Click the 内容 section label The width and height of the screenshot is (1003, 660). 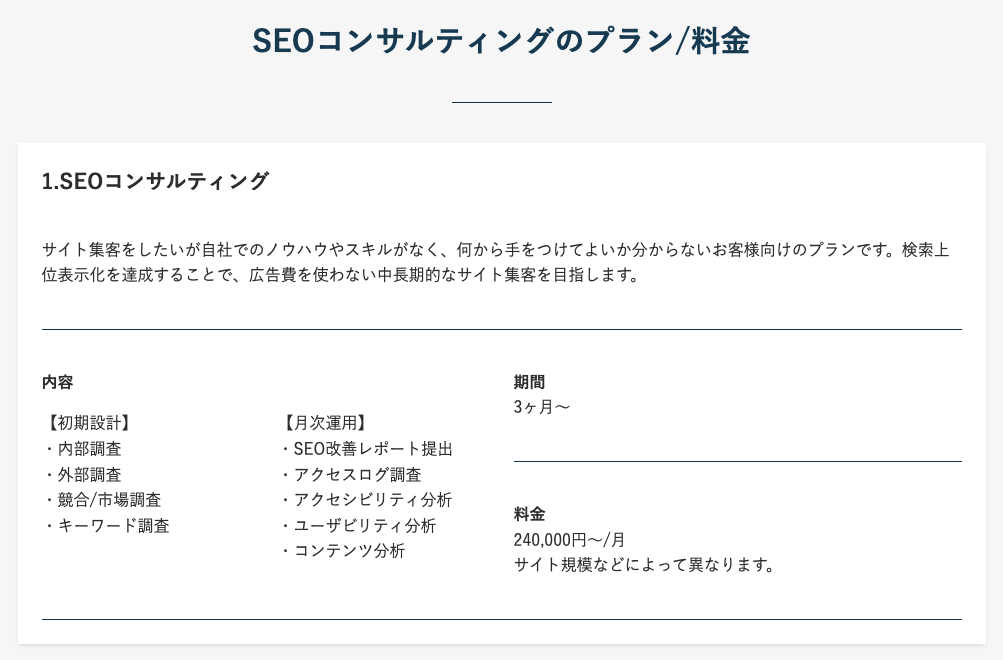[57, 382]
